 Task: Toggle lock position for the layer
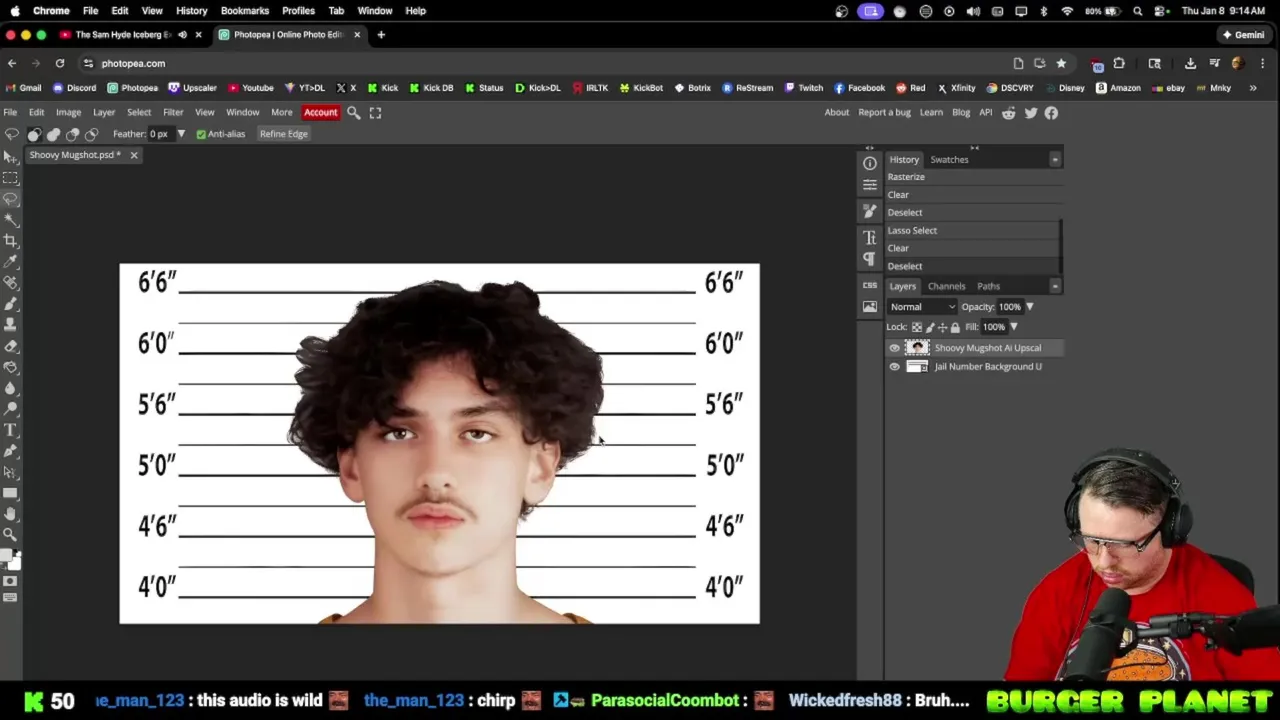(x=942, y=327)
